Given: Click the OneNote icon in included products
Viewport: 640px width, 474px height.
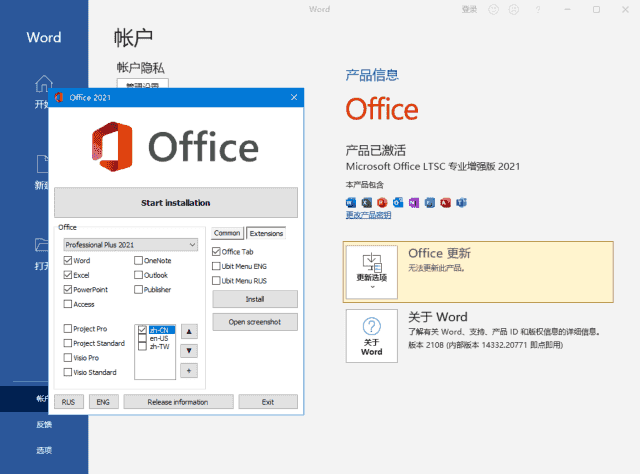Looking at the screenshot, I should pyautogui.click(x=414, y=202).
